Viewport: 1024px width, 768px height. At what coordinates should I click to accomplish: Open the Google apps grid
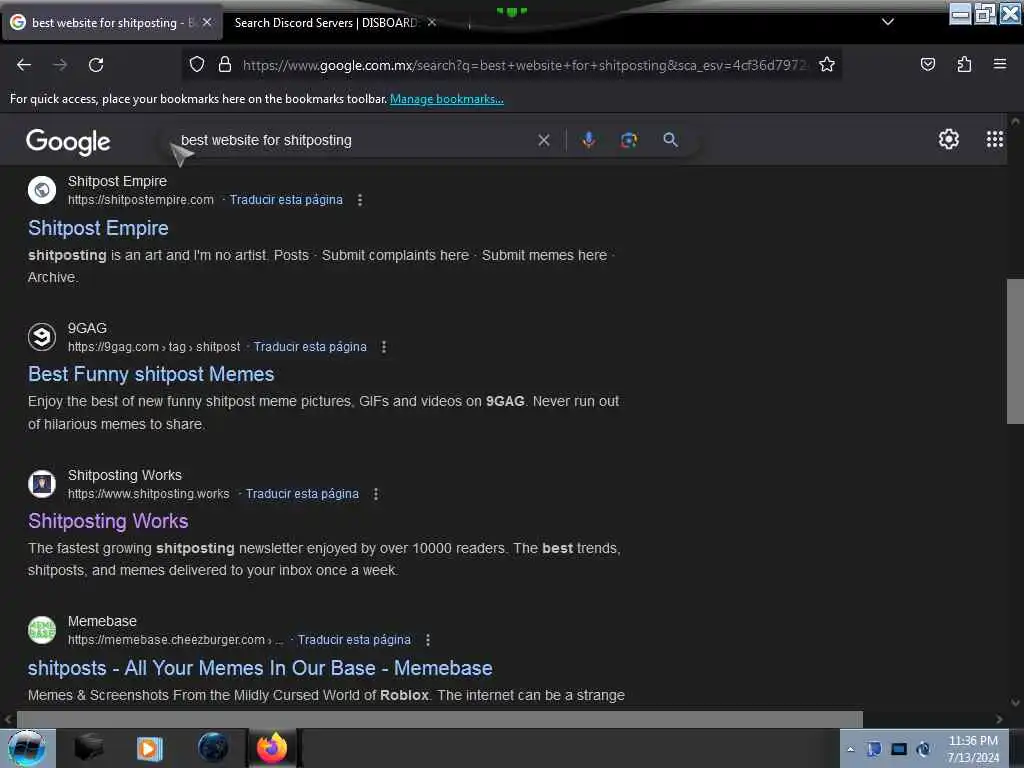(x=995, y=139)
